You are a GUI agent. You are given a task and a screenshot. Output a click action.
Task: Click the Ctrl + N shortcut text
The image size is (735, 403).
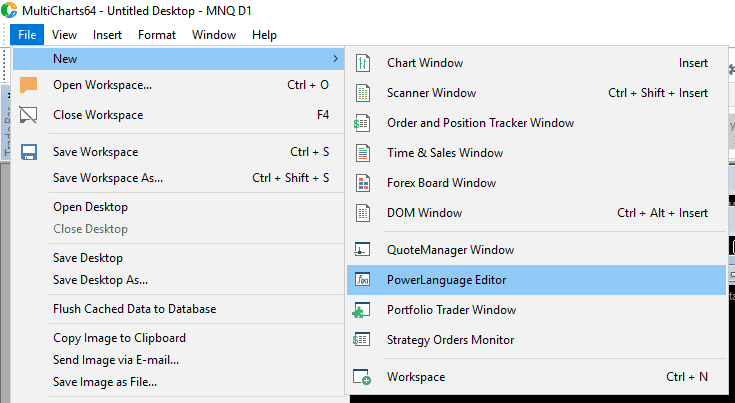pos(687,377)
